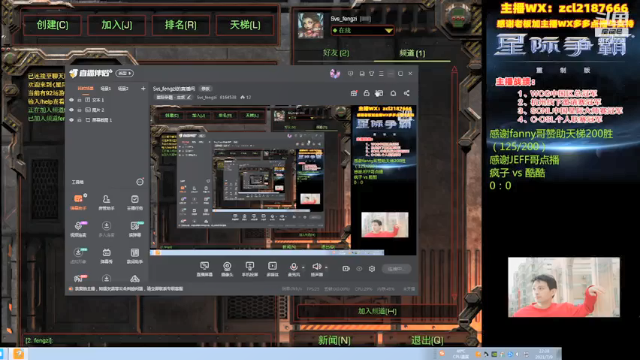Click the 创建(C) button
The height and width of the screenshot is (360, 640).
(52, 25)
